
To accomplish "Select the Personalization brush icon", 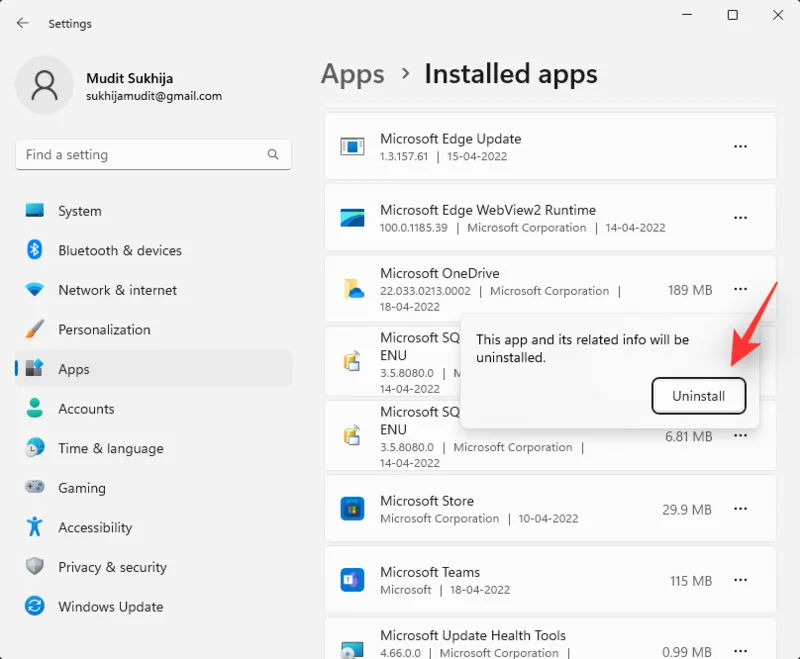I will tap(32, 330).
